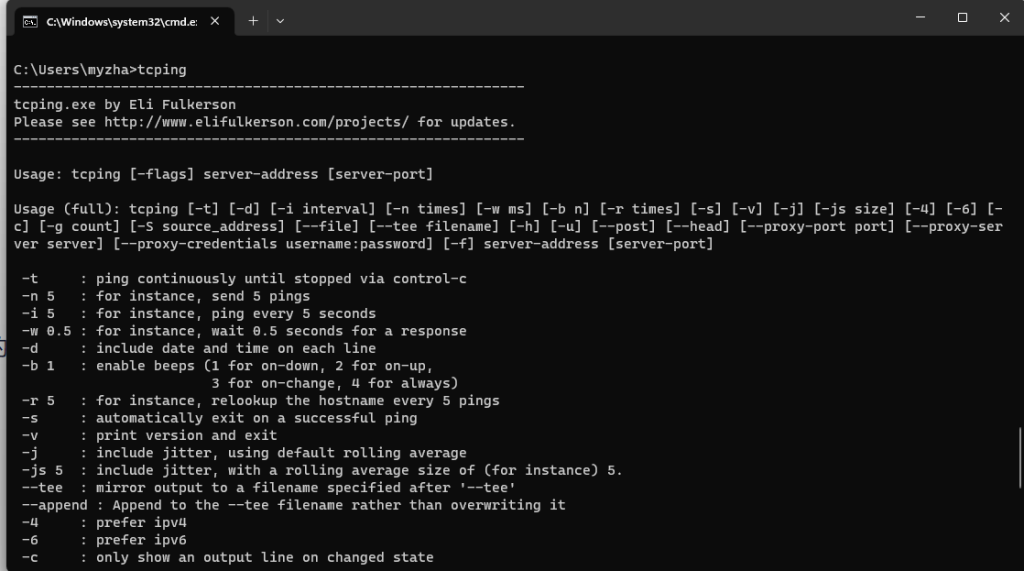The width and height of the screenshot is (1024, 571).
Task: Click the short 'Usage: tcping [-flags]' line
Action: tap(223, 174)
